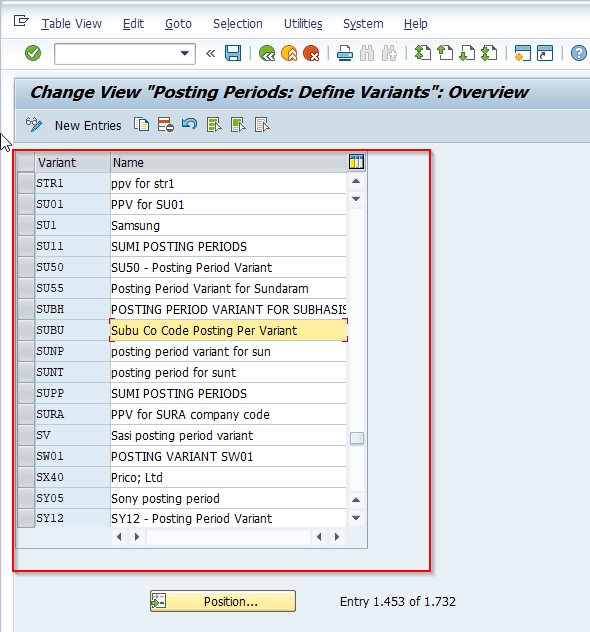Click the Copy As icon
The height and width of the screenshot is (632, 590).
click(x=141, y=125)
